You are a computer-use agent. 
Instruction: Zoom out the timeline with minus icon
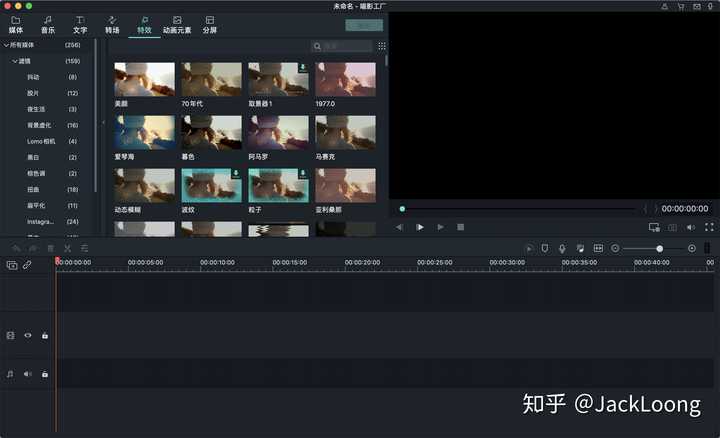click(615, 248)
